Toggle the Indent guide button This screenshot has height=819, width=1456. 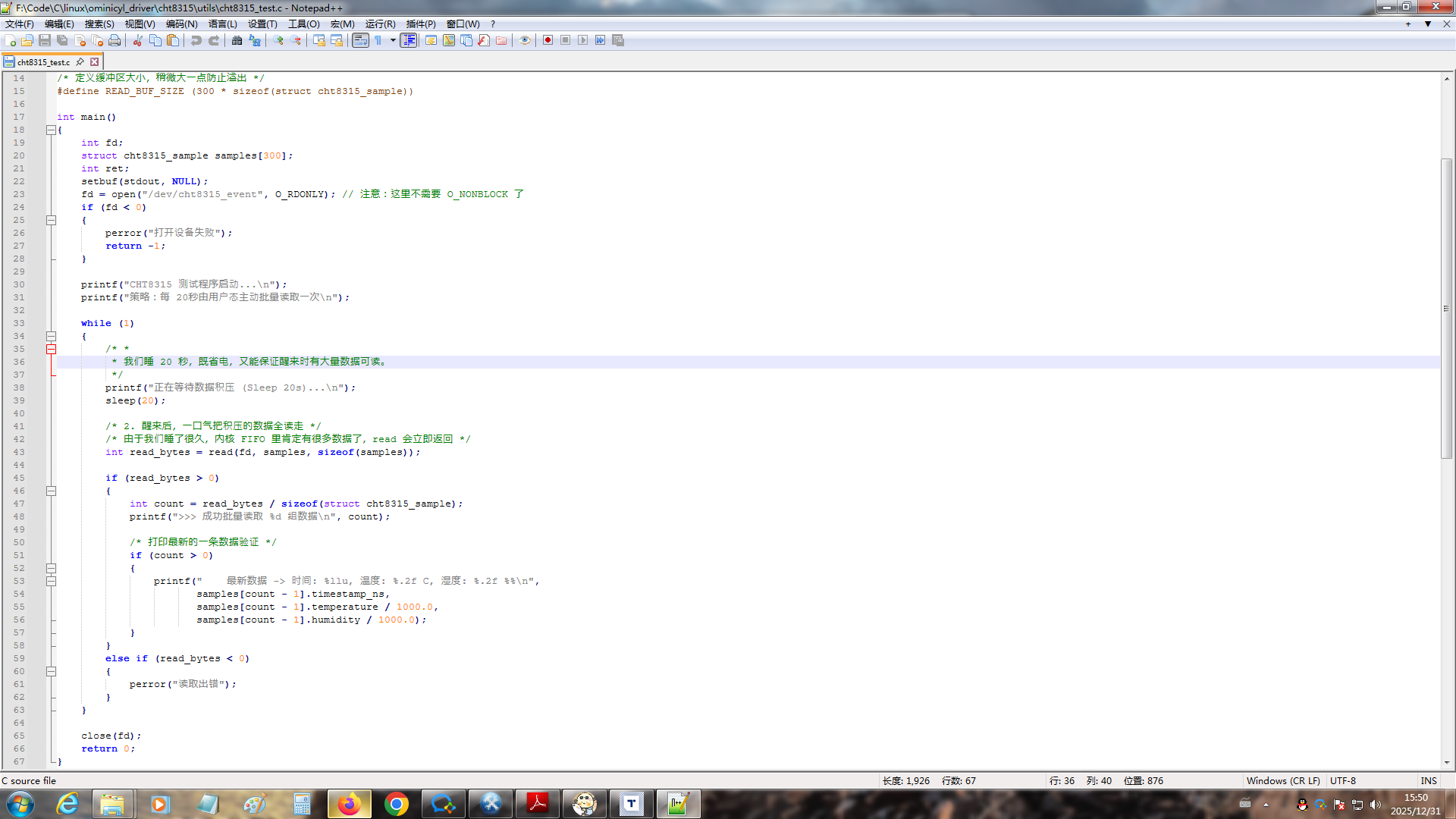(409, 40)
